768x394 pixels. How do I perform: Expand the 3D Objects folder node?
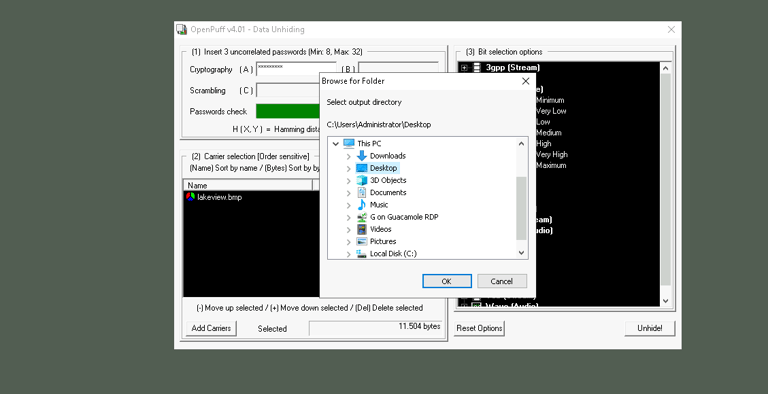(x=348, y=181)
